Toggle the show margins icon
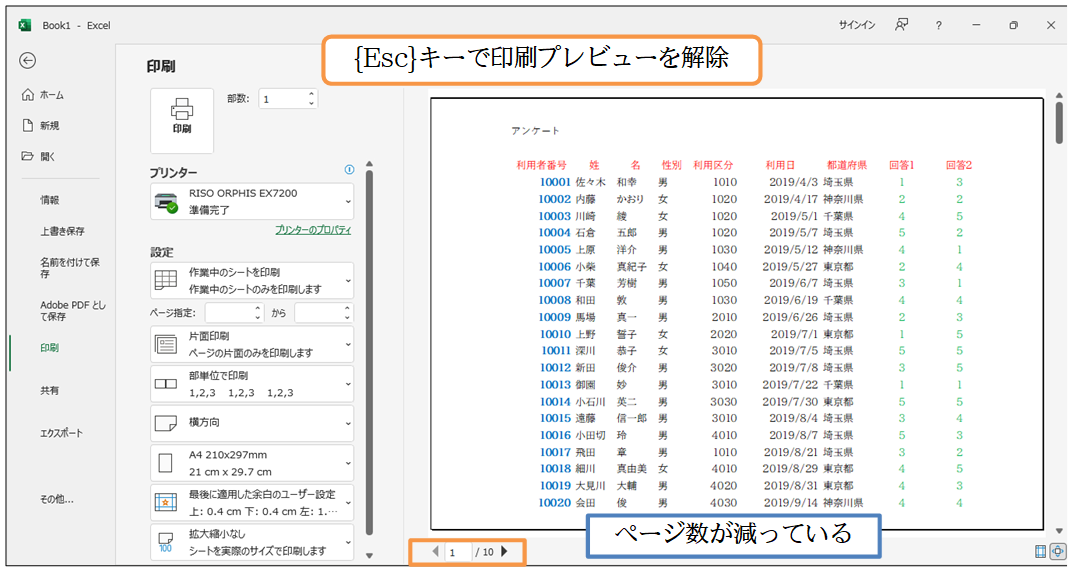 (x=1040, y=551)
